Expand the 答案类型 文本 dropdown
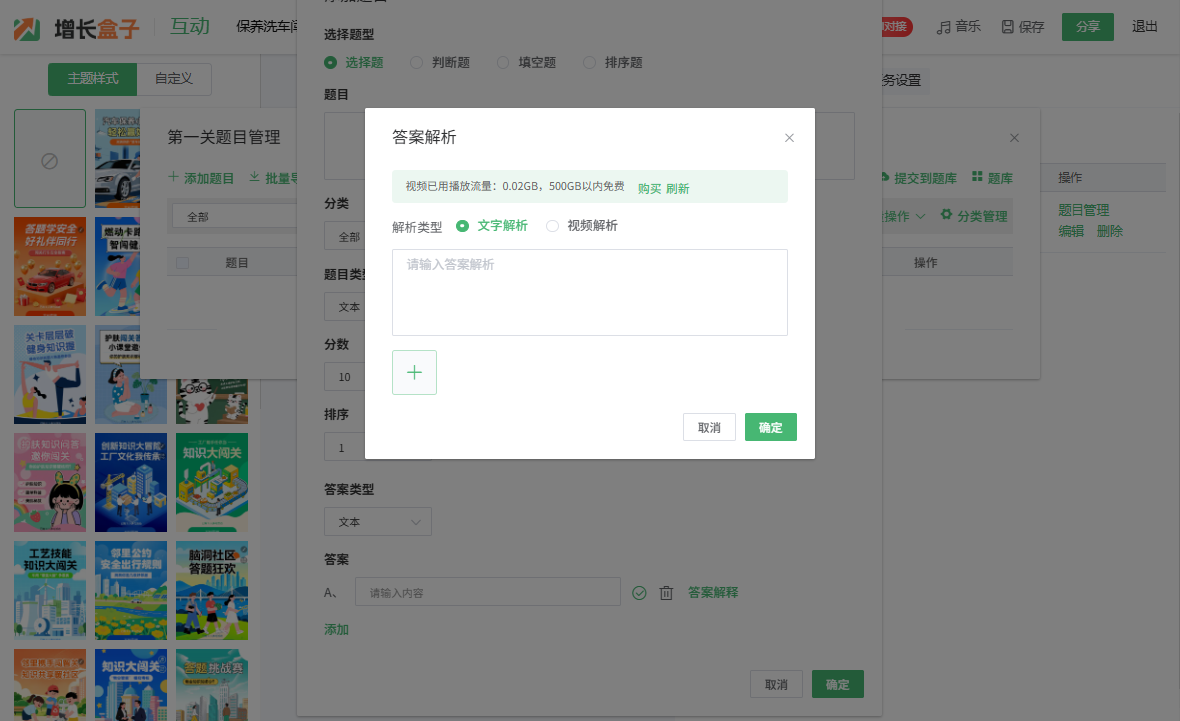The height and width of the screenshot is (721, 1180). (x=378, y=522)
